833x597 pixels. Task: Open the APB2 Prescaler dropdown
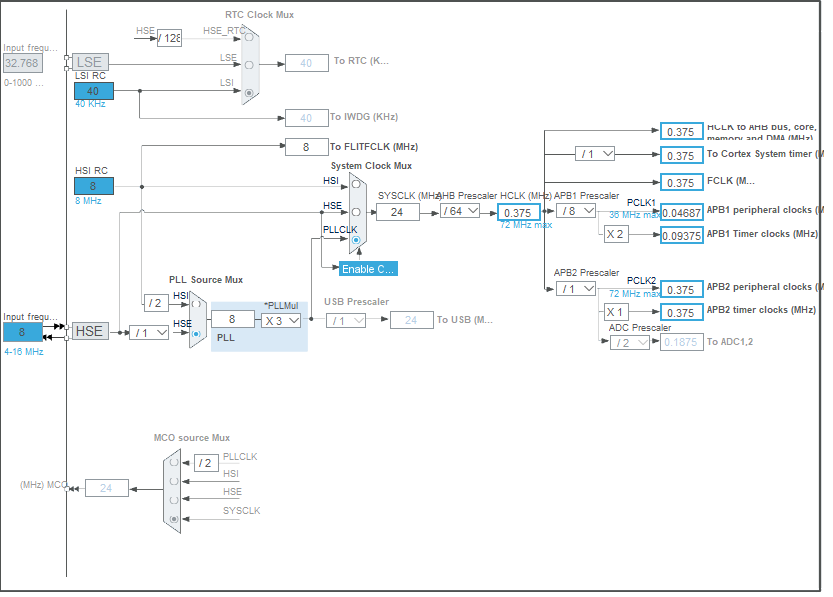578,287
